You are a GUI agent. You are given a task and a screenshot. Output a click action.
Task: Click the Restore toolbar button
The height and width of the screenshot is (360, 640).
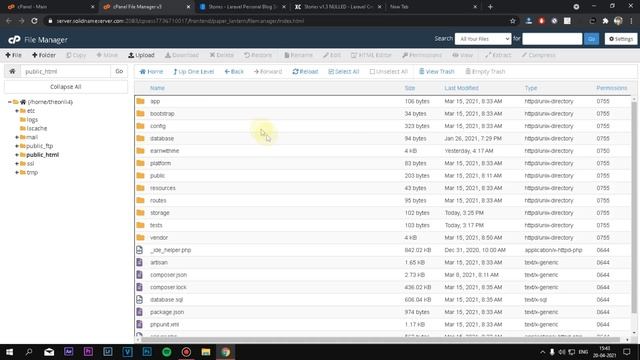coord(258,55)
